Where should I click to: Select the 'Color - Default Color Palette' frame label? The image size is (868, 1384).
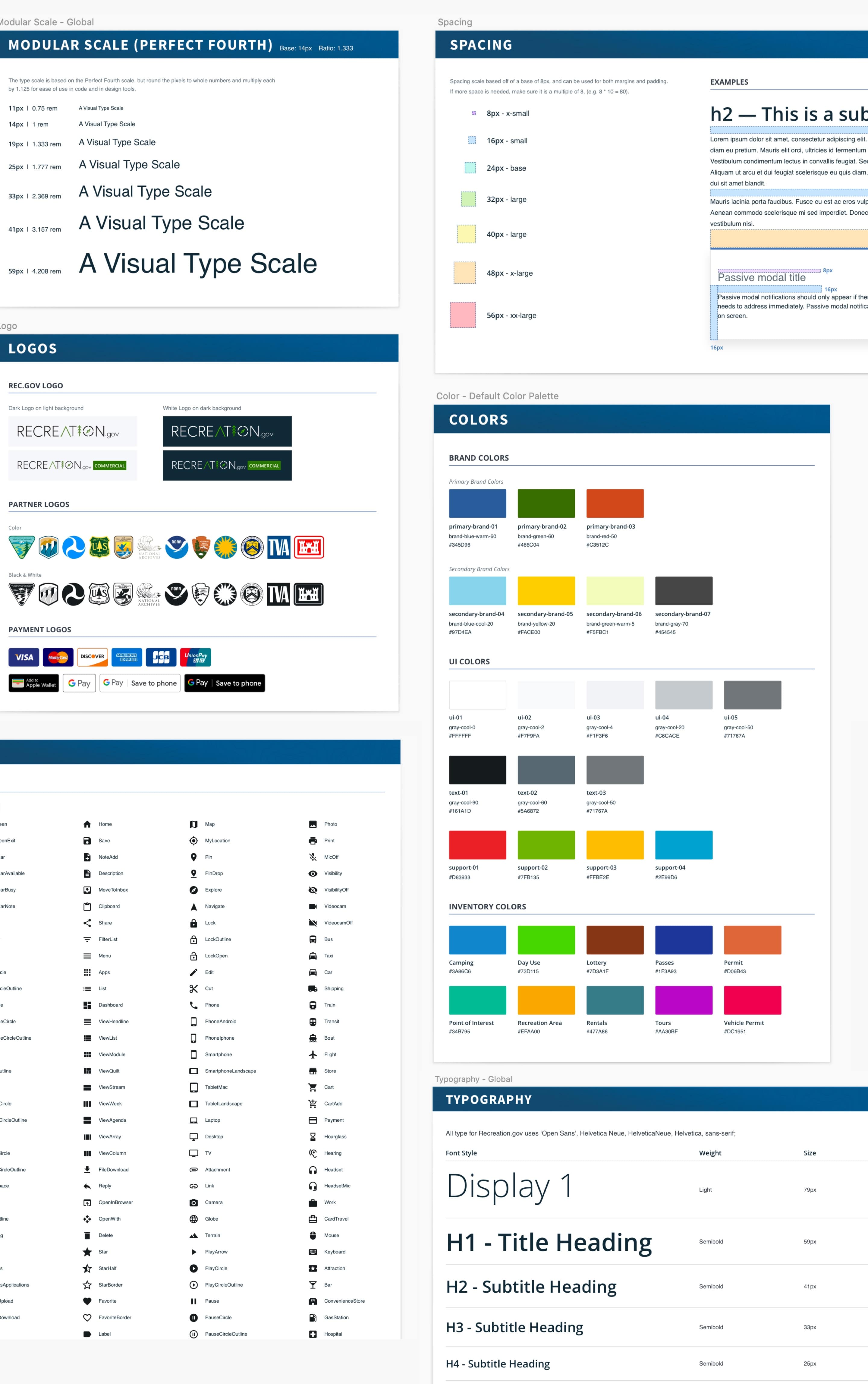(497, 396)
